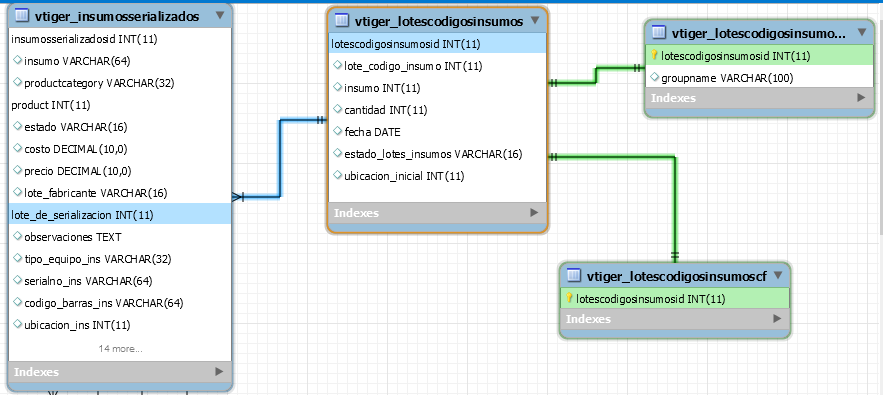The width and height of the screenshot is (883, 395).
Task: Select codigo_barras_ins VARCHAR(64) column
Action: (120, 303)
